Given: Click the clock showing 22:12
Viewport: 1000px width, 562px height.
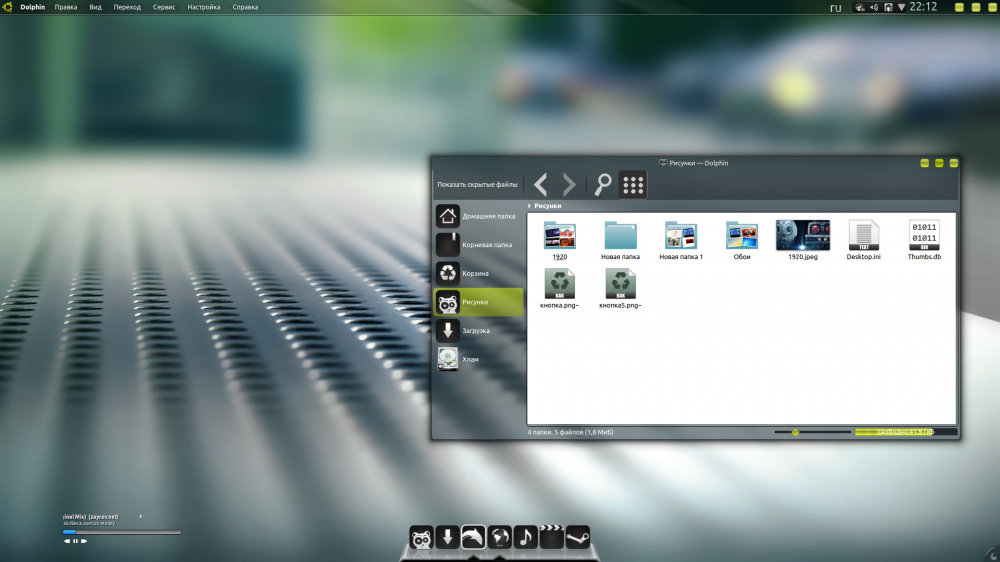Looking at the screenshot, I should point(923,7).
